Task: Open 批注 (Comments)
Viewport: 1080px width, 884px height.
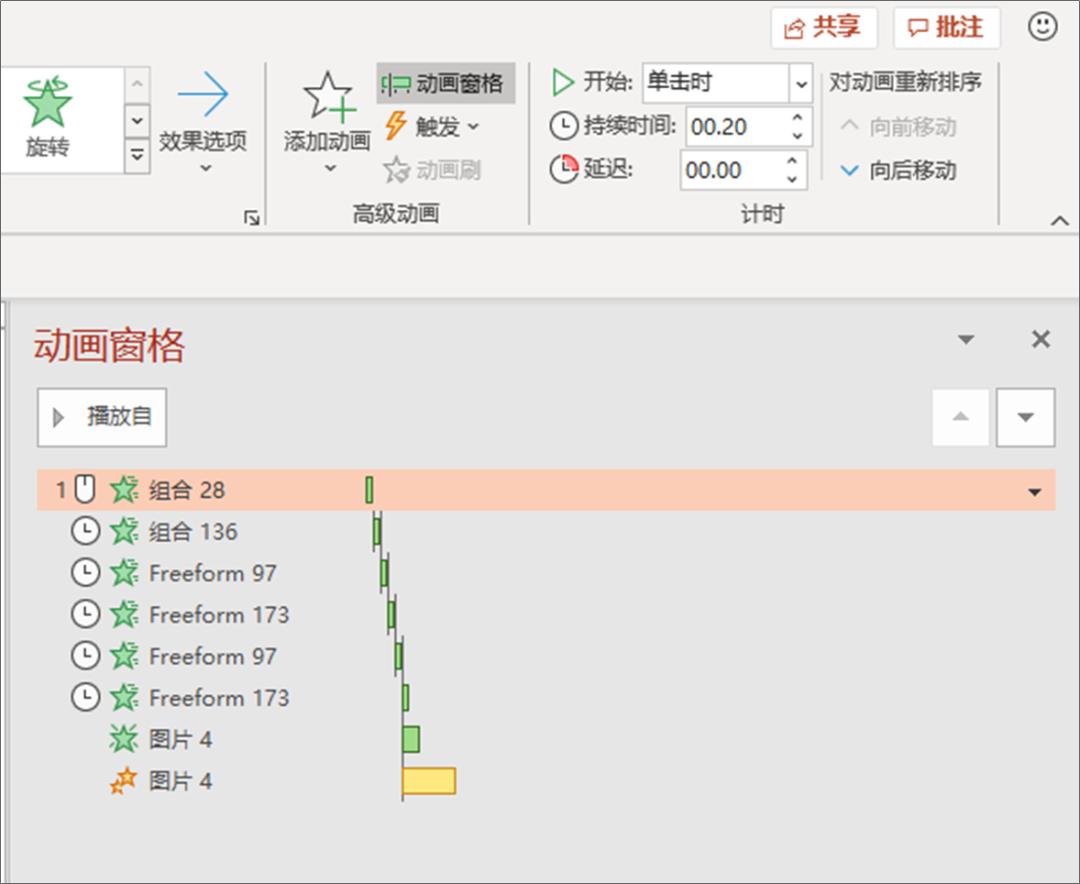Action: 944,27
